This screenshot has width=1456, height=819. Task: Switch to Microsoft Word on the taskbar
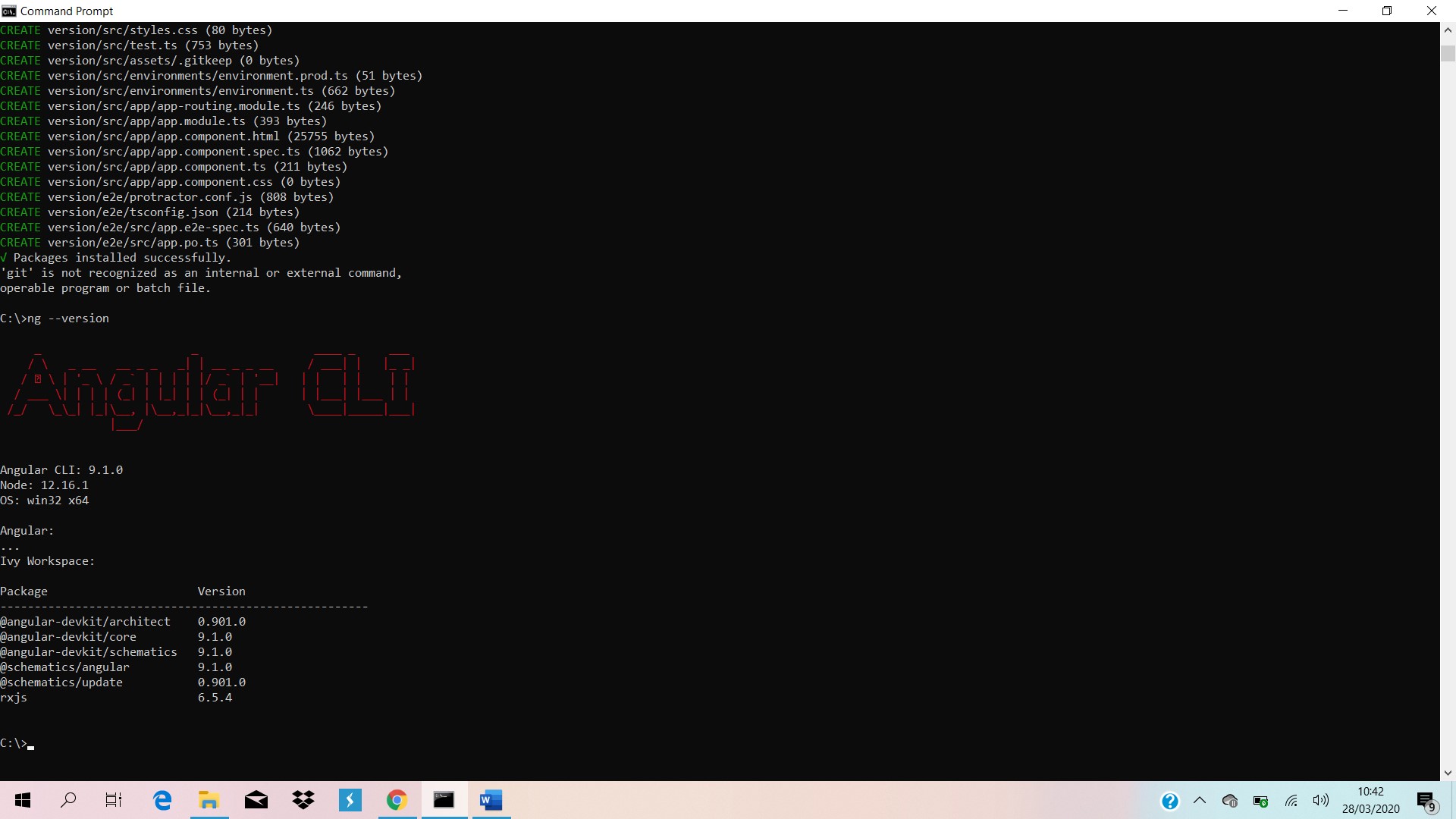491,800
